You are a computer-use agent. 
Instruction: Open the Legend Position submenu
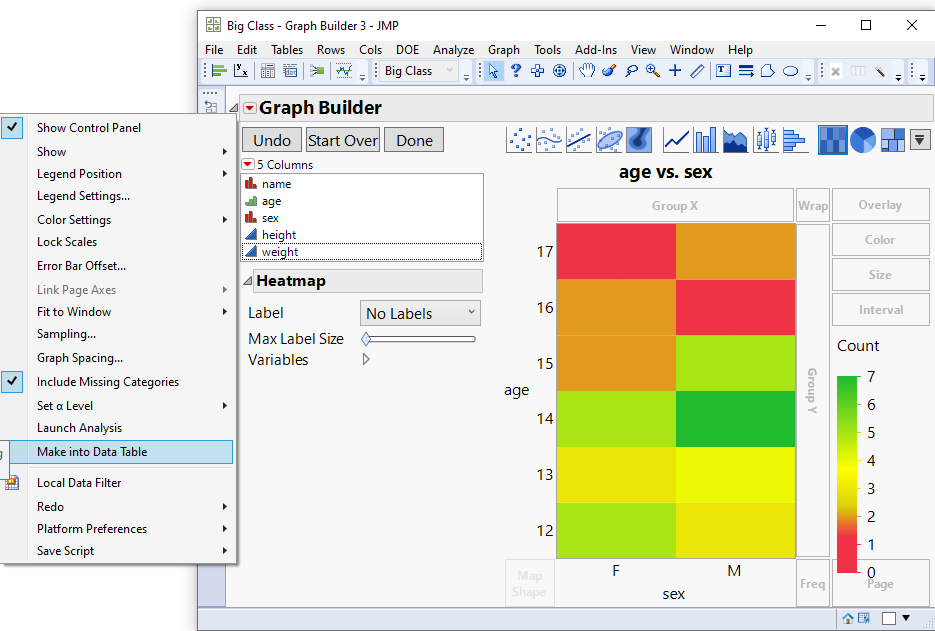(131, 174)
